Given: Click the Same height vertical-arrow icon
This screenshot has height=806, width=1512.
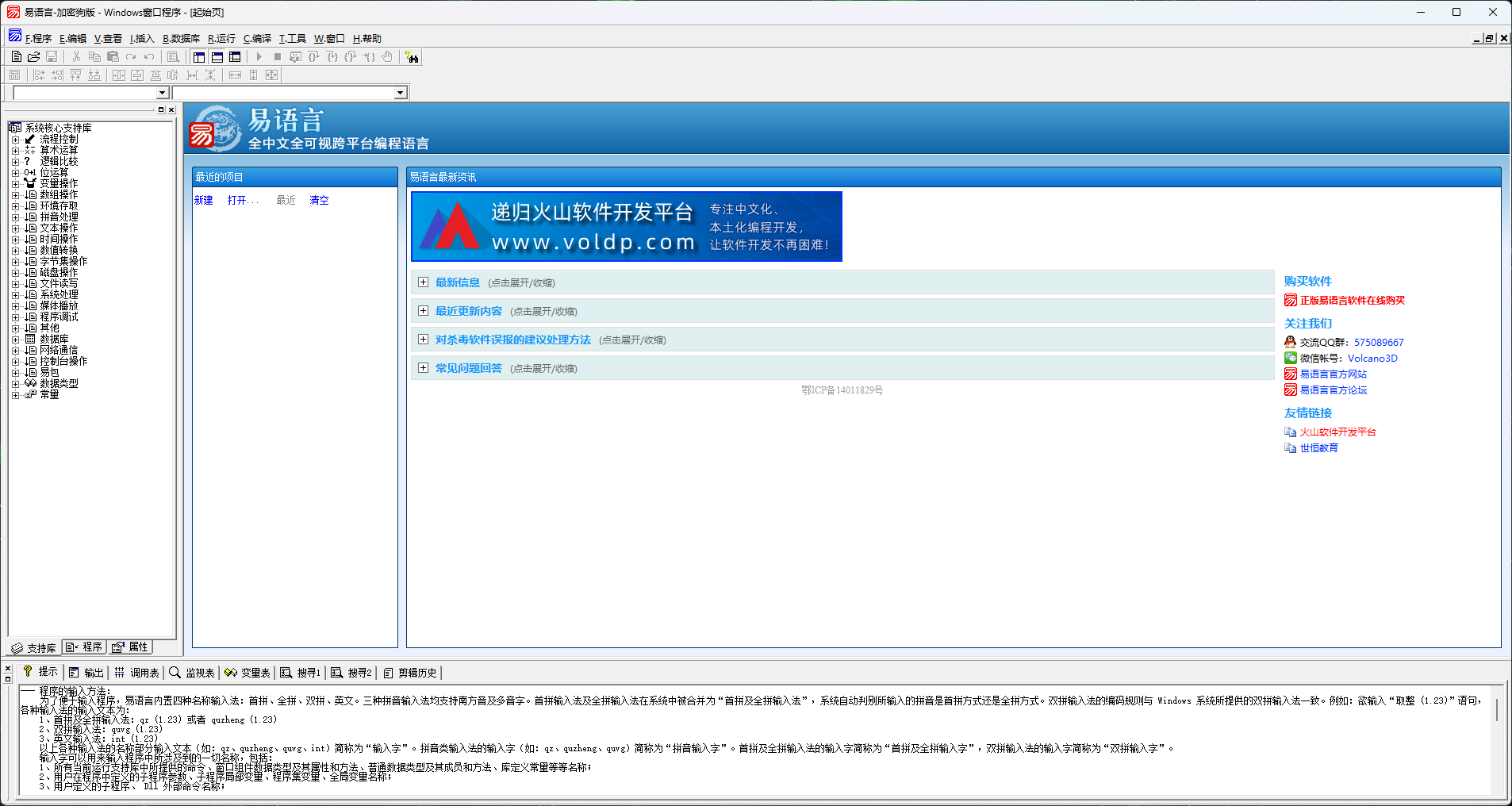Looking at the screenshot, I should pyautogui.click(x=253, y=75).
